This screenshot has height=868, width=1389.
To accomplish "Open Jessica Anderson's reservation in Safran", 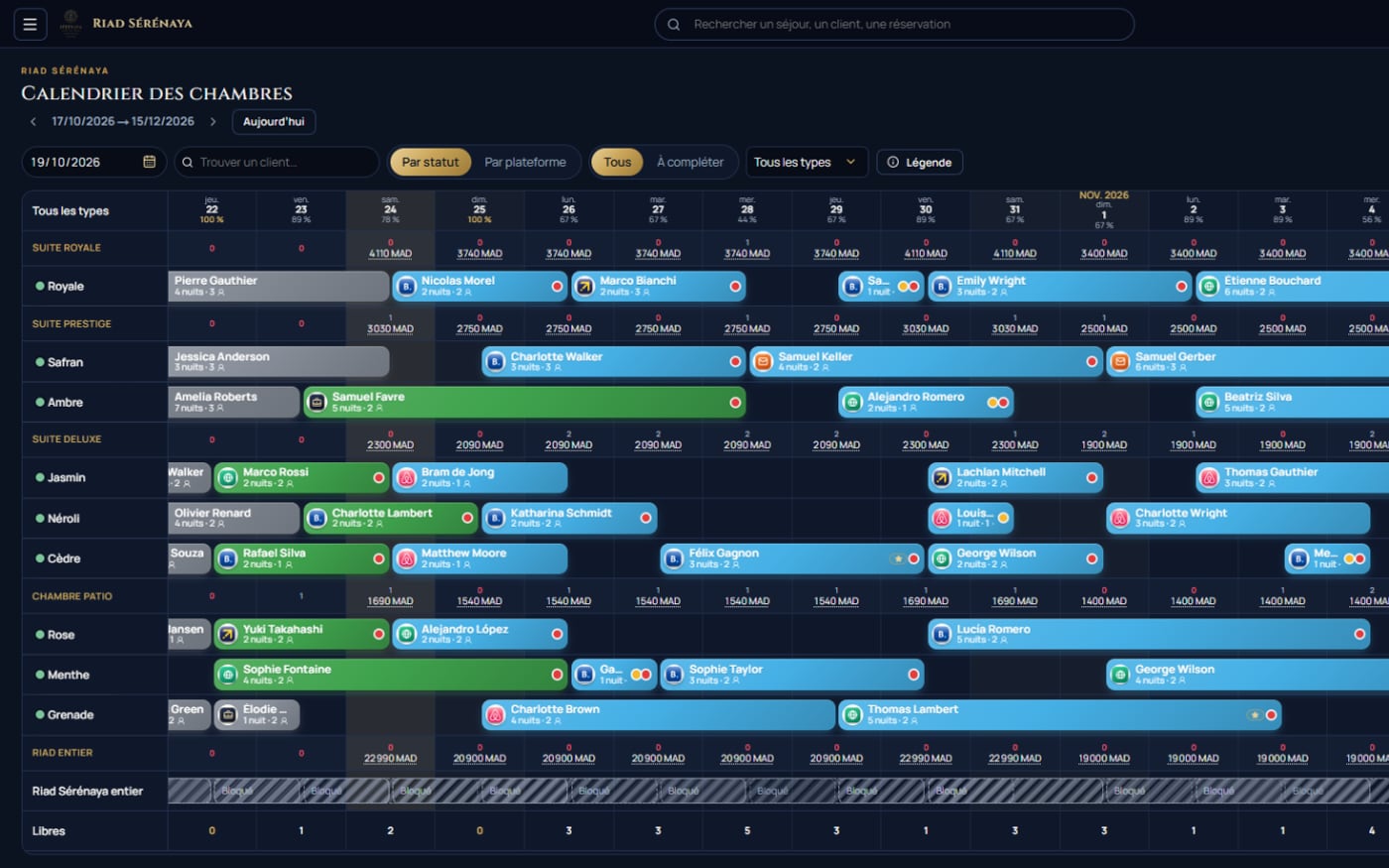I will (279, 362).
